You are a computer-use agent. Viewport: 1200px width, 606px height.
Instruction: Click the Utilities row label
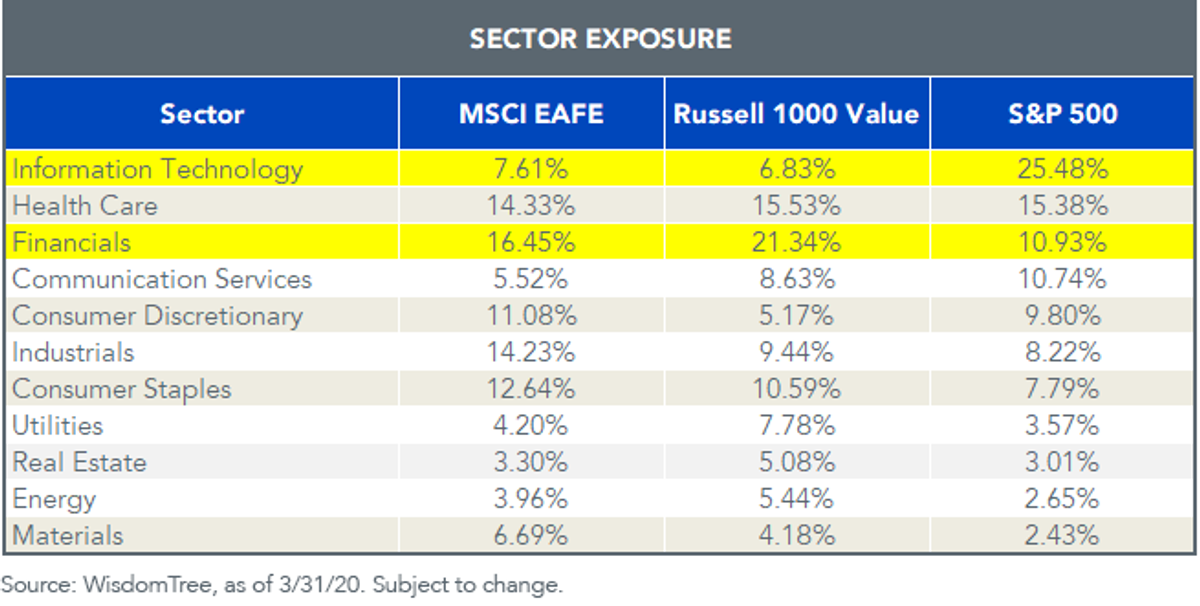point(58,425)
